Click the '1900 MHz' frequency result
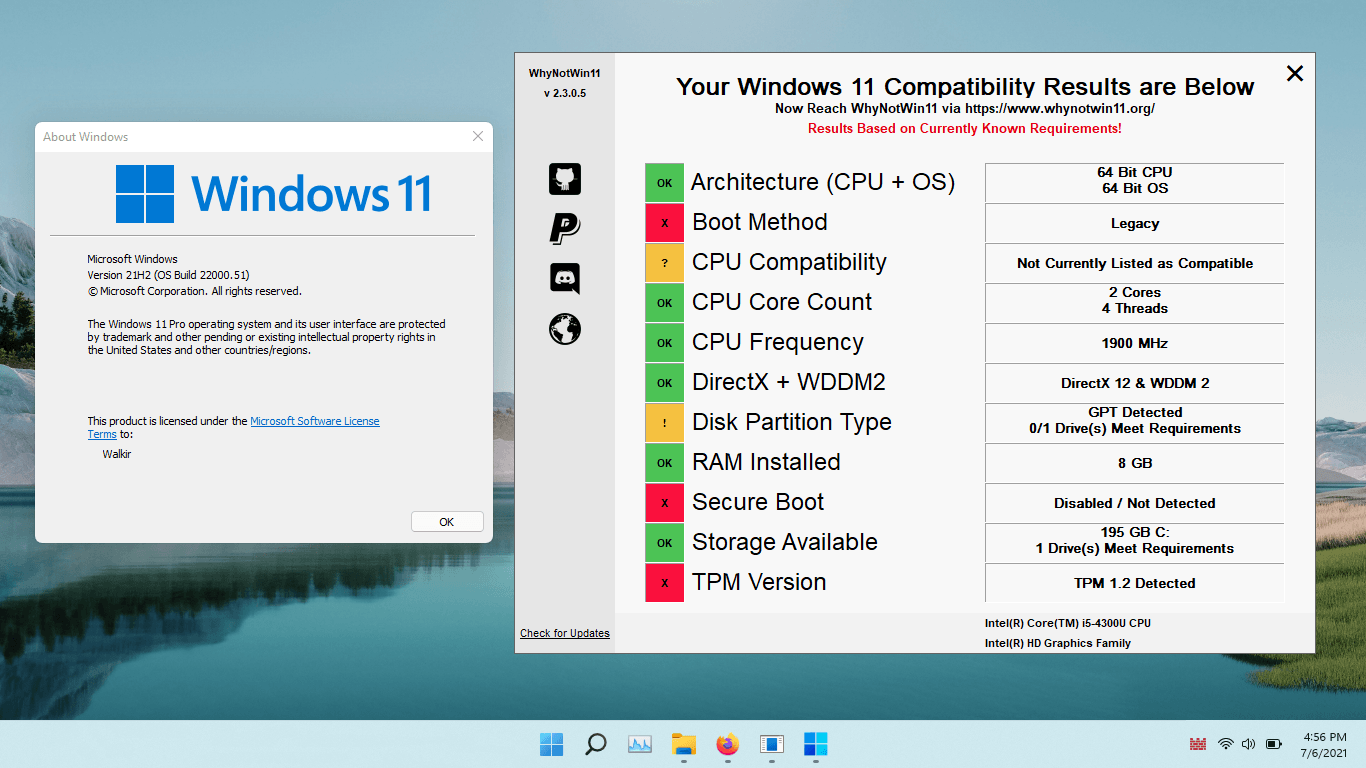This screenshot has width=1366, height=768. click(x=1135, y=343)
